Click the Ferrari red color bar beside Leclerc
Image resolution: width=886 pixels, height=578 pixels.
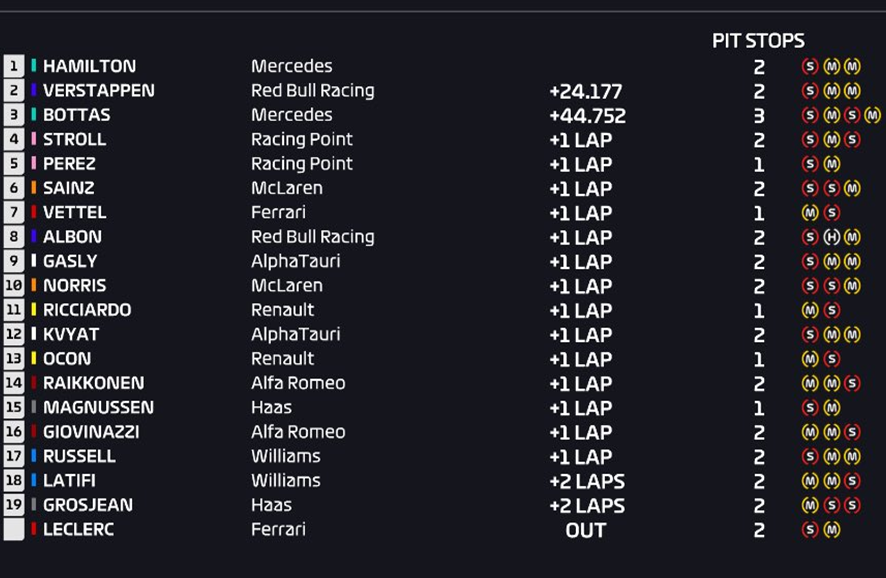click(x=34, y=529)
